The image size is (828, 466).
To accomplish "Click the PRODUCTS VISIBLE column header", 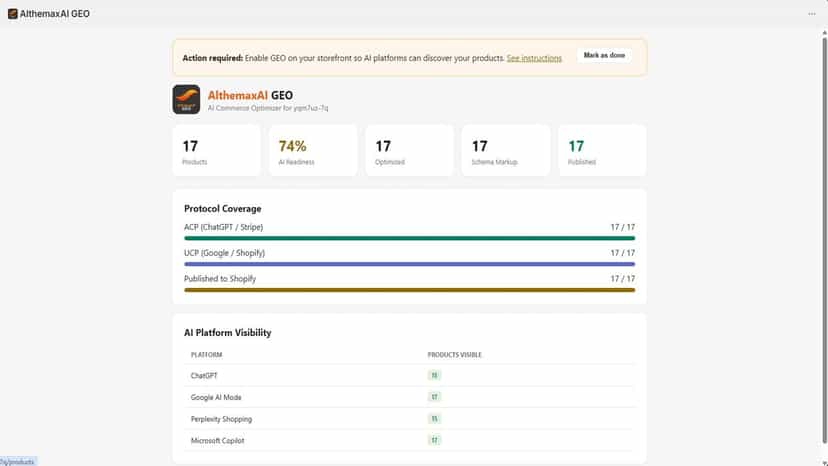I will click(x=455, y=355).
